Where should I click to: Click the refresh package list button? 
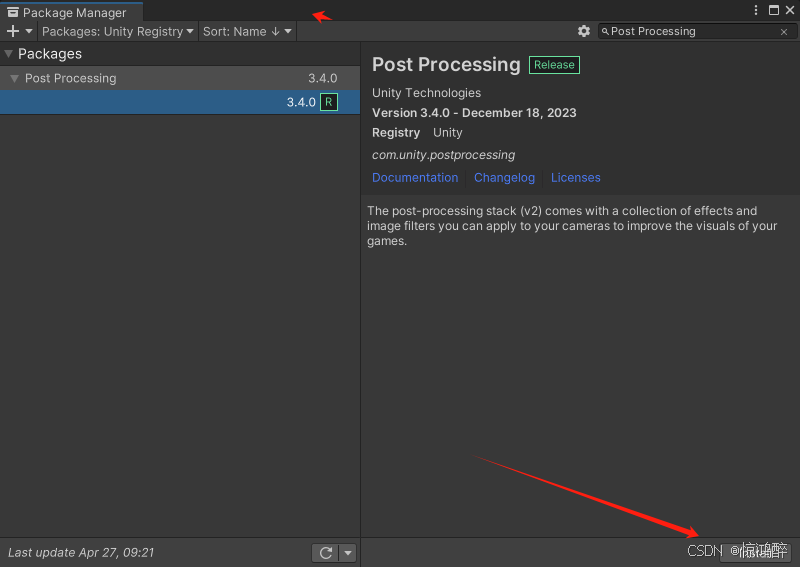point(326,553)
